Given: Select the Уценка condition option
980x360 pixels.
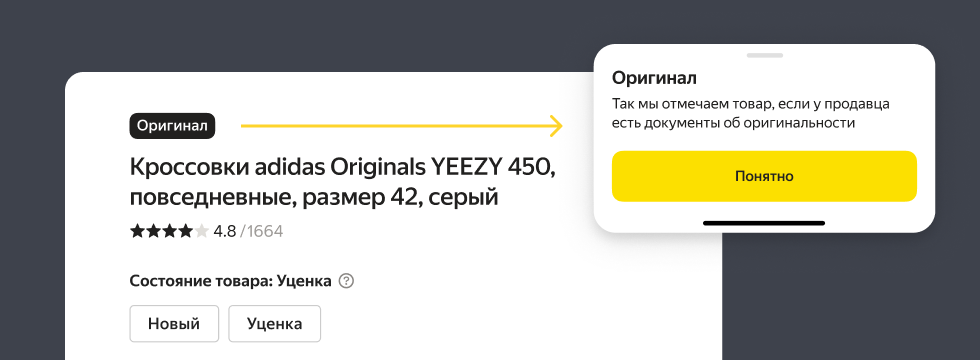Looking at the screenshot, I should (x=274, y=324).
